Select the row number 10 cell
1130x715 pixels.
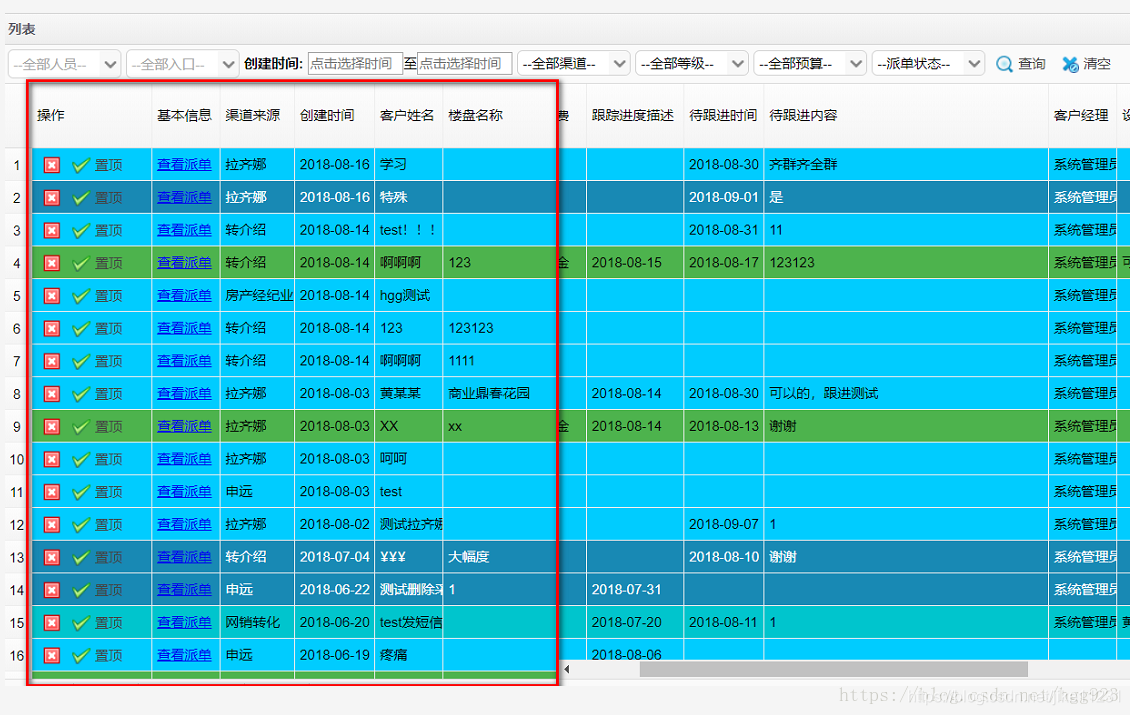coord(17,459)
